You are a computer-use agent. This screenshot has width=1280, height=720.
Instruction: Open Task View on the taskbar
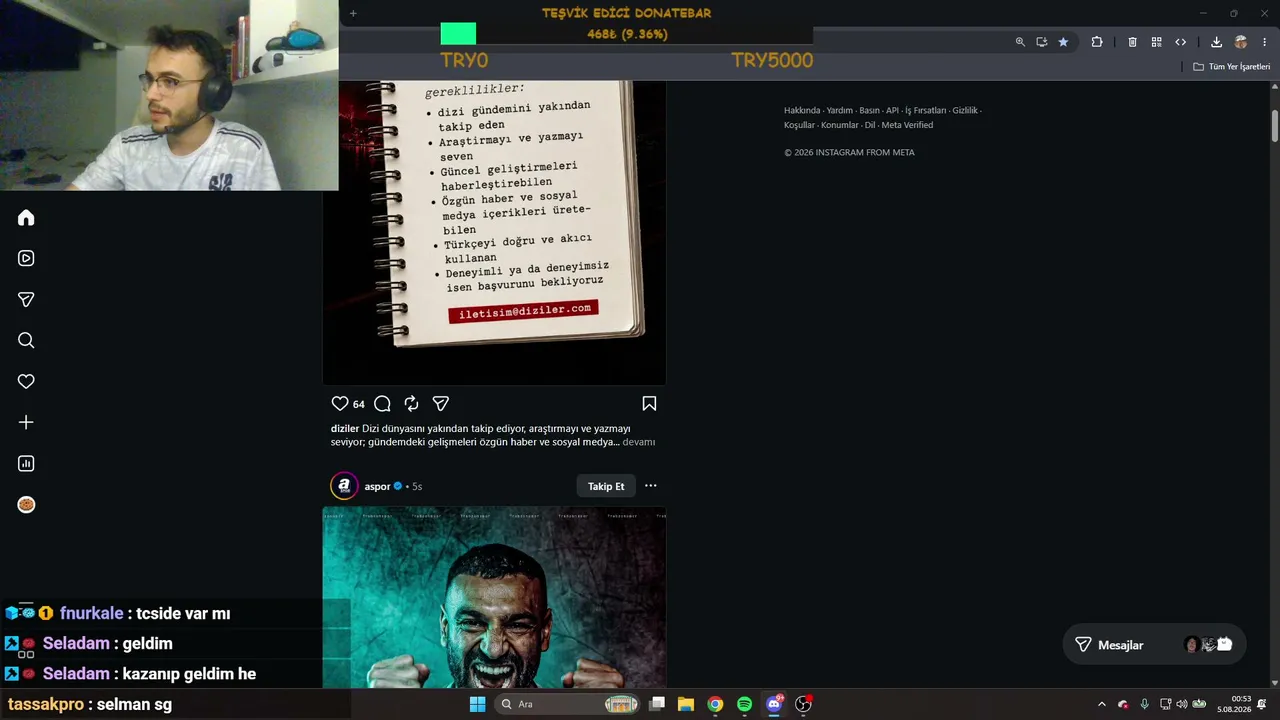(657, 704)
